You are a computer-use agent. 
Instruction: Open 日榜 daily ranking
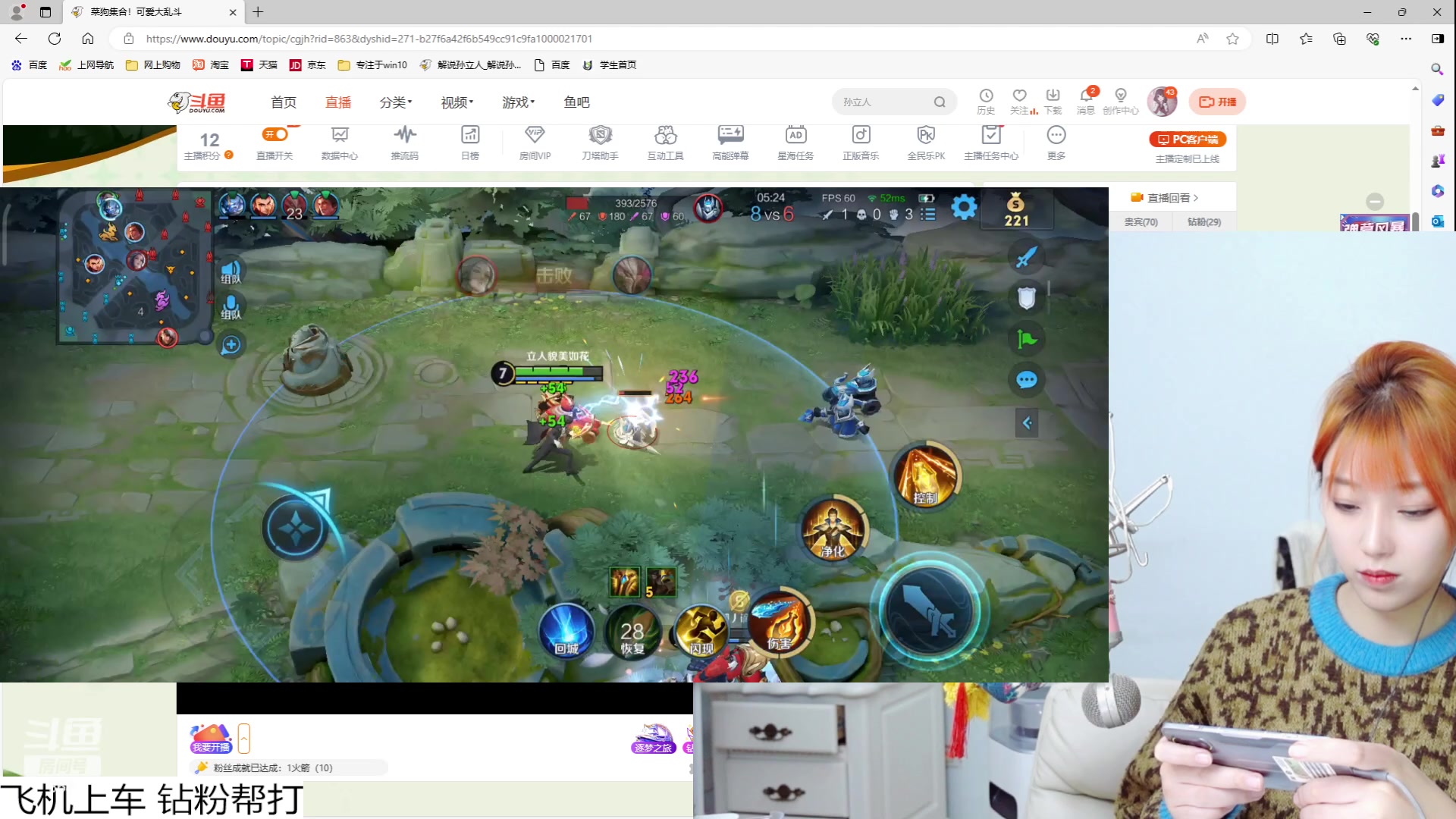tap(470, 143)
